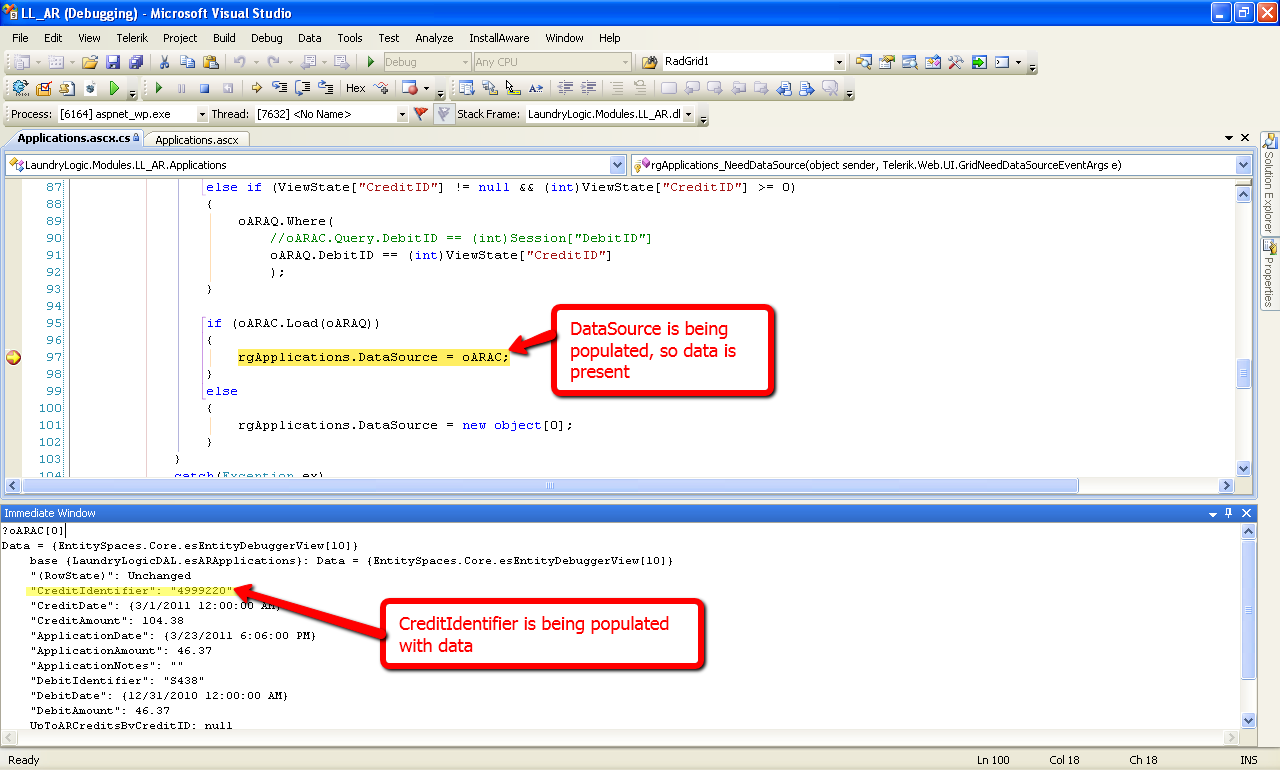This screenshot has width=1280, height=770.
Task: Cut selection with scissors icon
Action: [164, 62]
